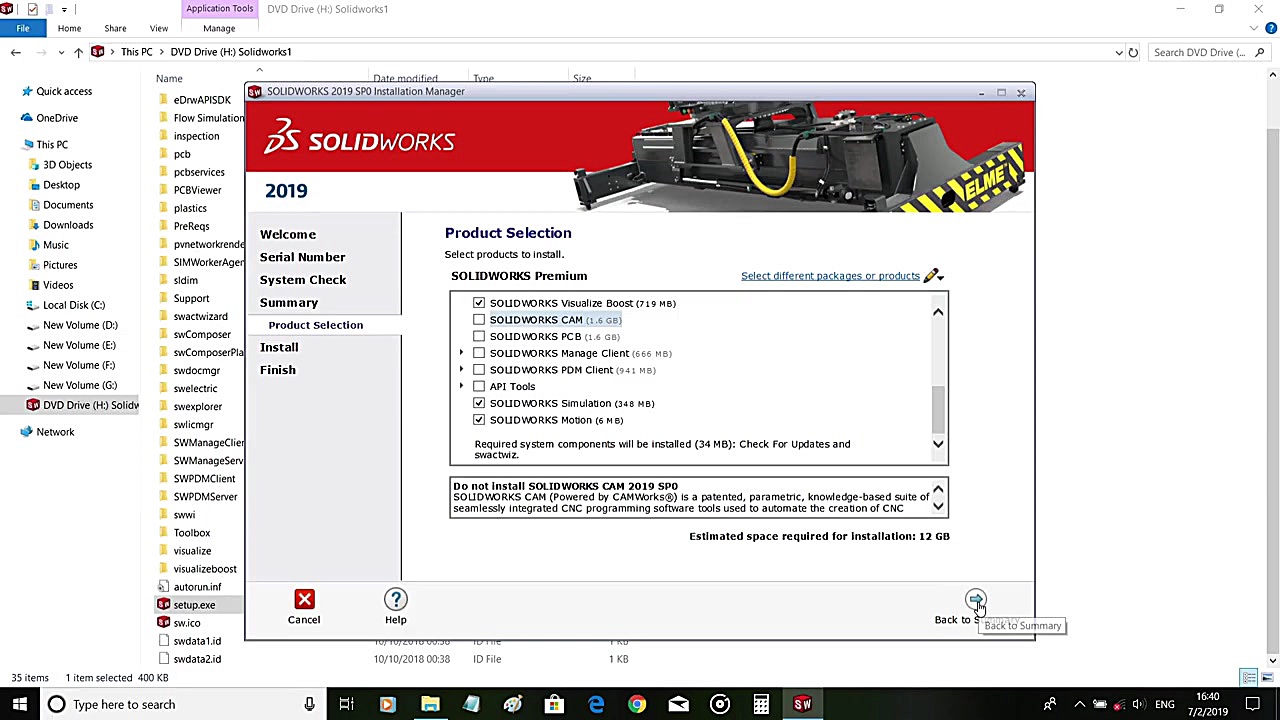1280x720 pixels.
Task: Select setup.exe in the file list
Action: 194,604
